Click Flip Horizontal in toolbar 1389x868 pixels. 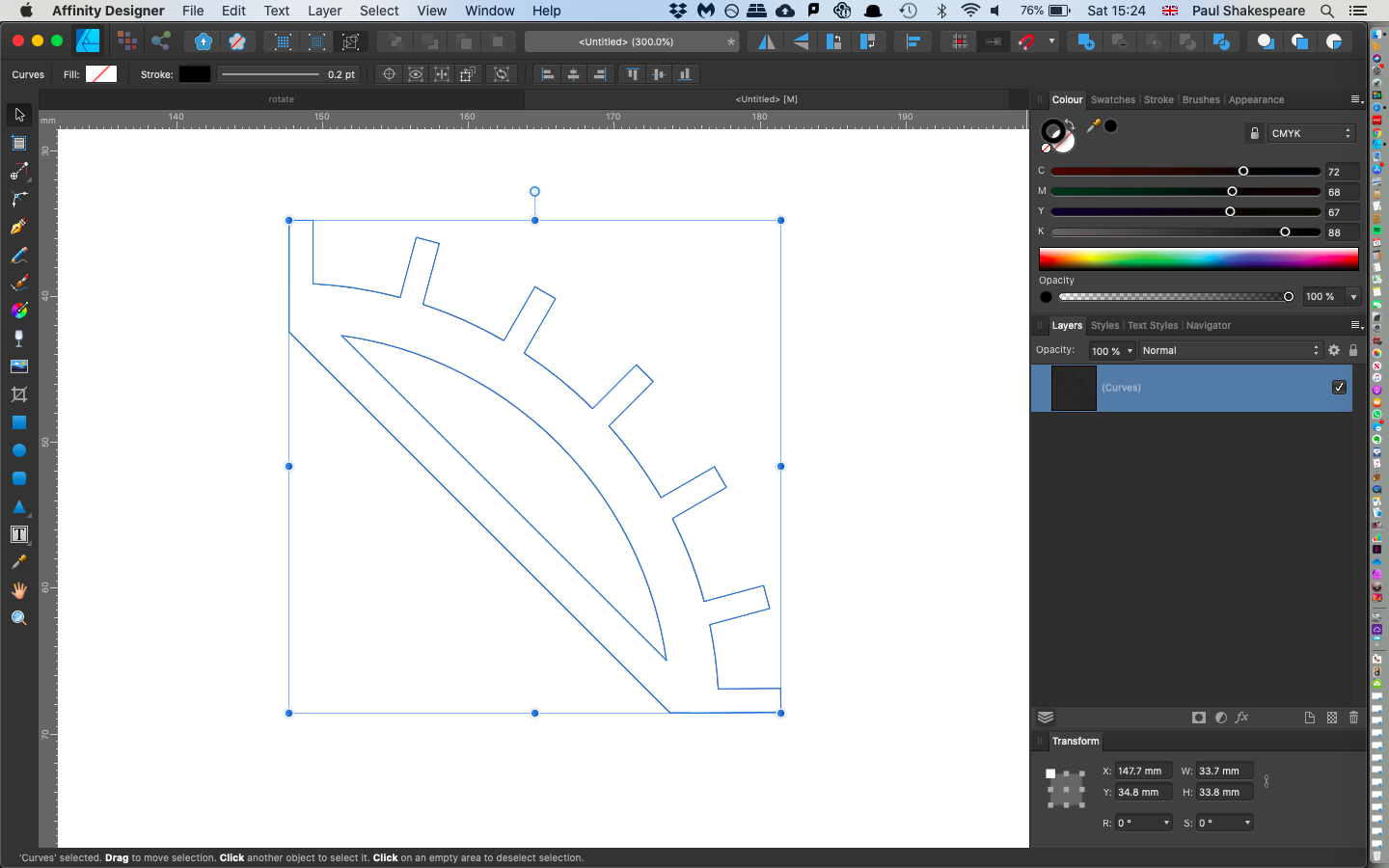pos(767,41)
